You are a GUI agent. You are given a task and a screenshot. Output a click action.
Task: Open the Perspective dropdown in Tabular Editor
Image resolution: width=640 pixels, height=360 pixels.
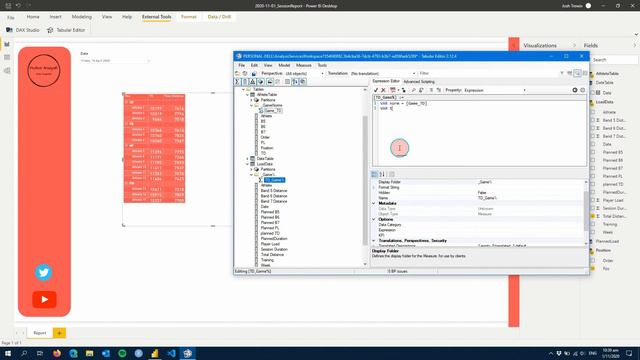tap(304, 73)
